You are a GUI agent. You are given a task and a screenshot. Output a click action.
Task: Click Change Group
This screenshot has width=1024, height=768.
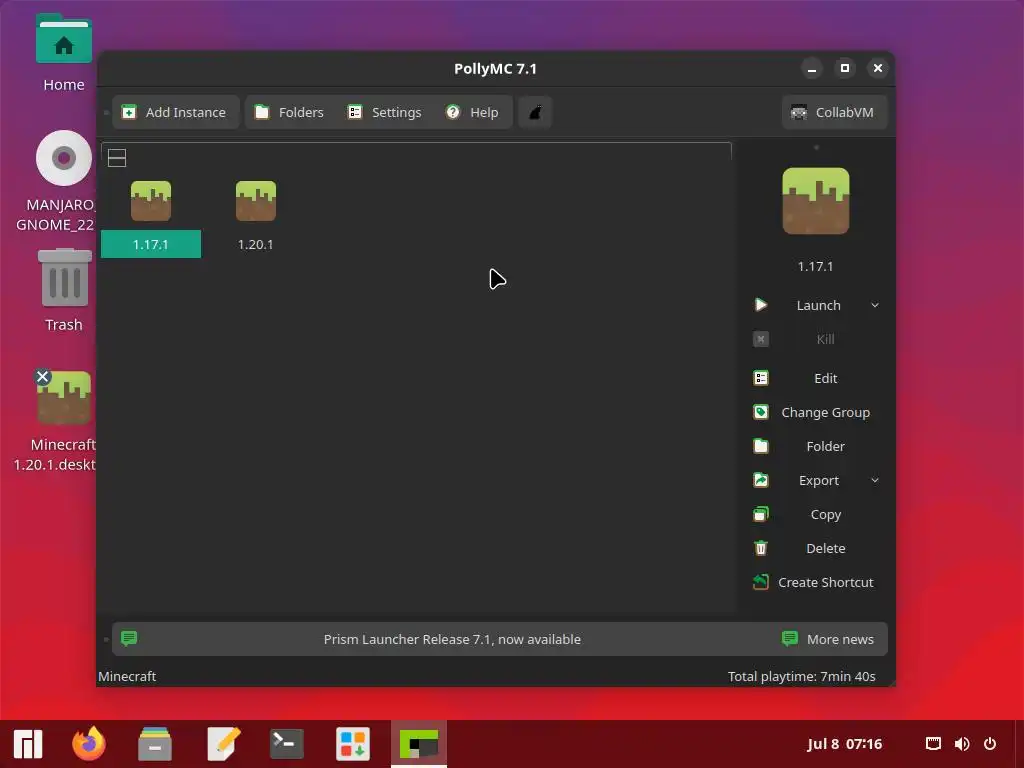825,412
